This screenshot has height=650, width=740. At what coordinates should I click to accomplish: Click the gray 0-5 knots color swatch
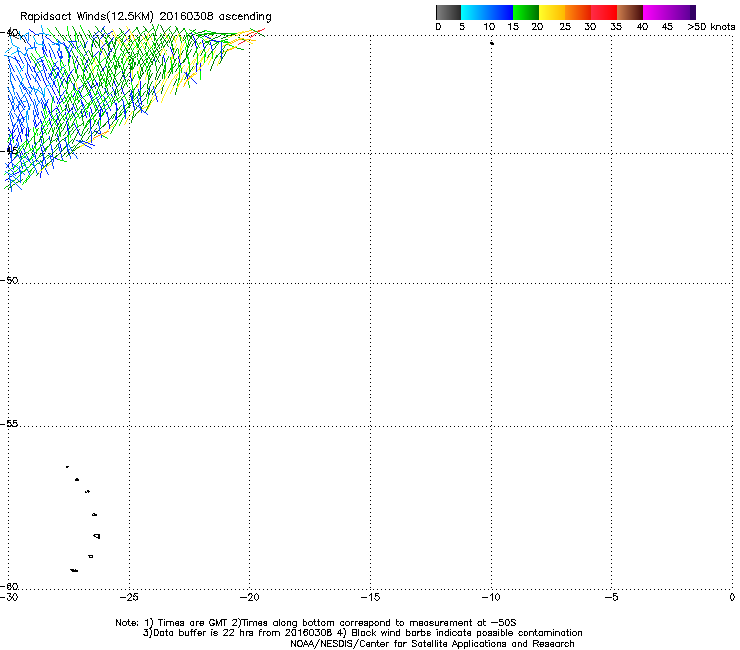448,12
